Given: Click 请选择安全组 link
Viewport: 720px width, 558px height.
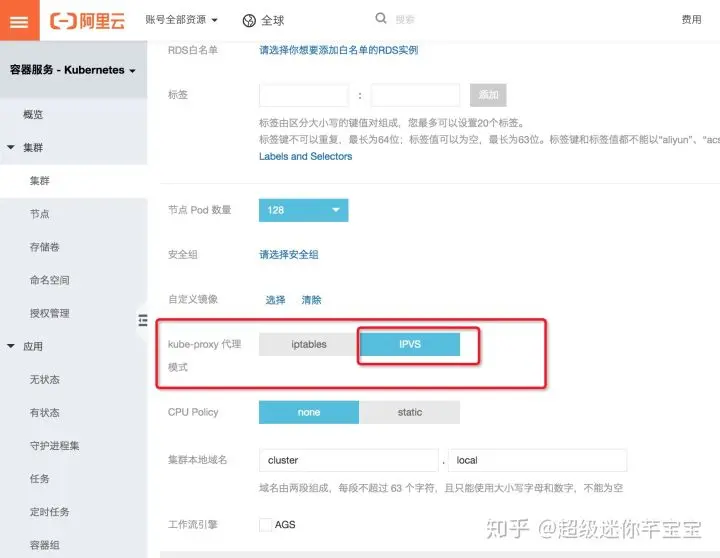Looking at the screenshot, I should point(289,254).
